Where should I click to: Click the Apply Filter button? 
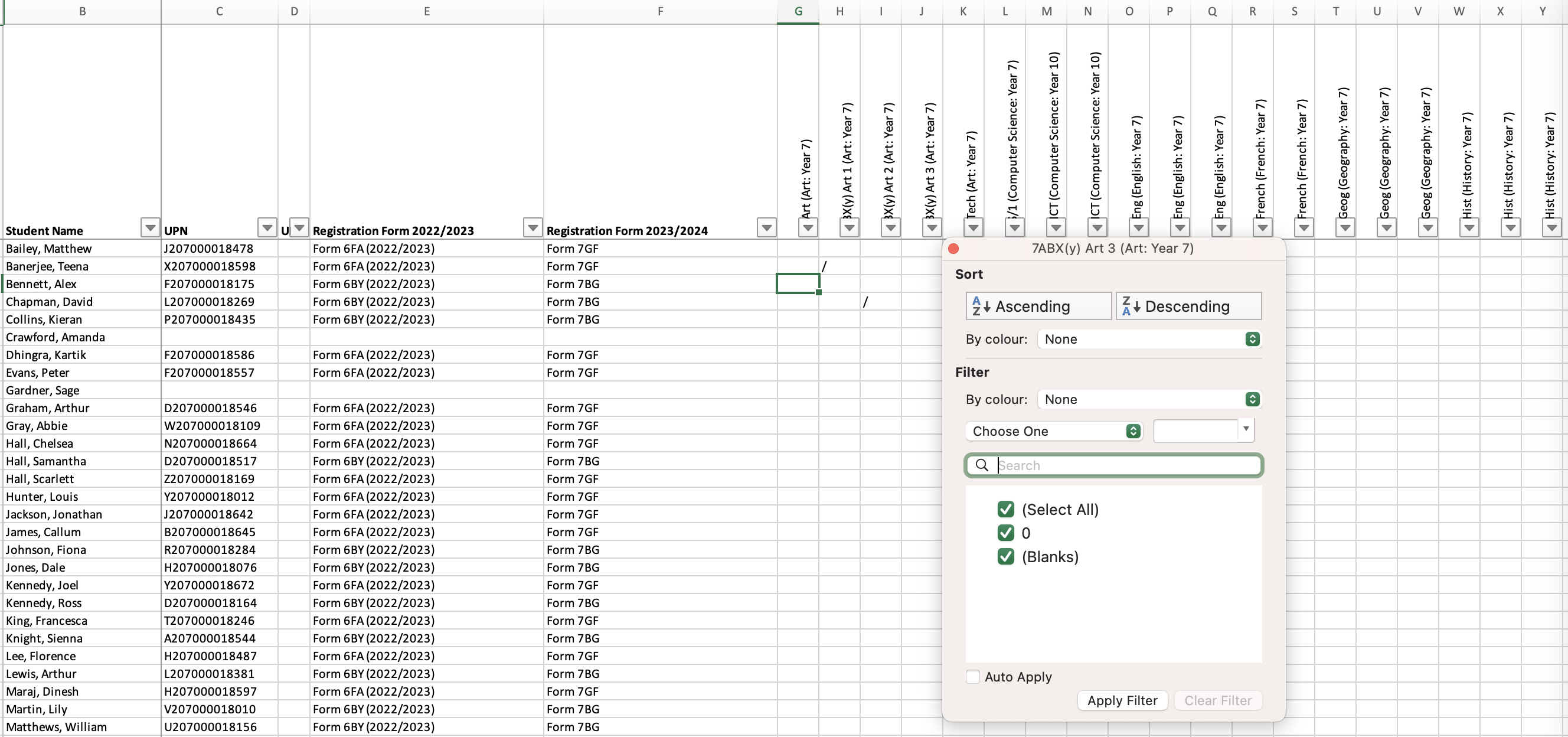coord(1122,700)
